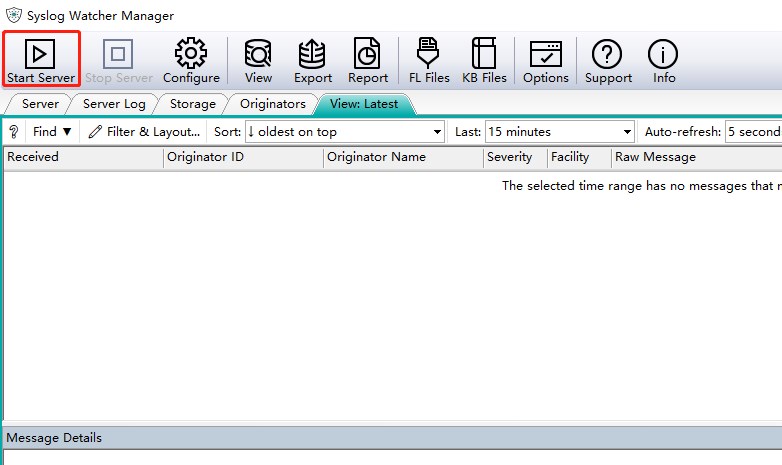Sort by Originator ID column header
782x465 pixels.
click(243, 157)
